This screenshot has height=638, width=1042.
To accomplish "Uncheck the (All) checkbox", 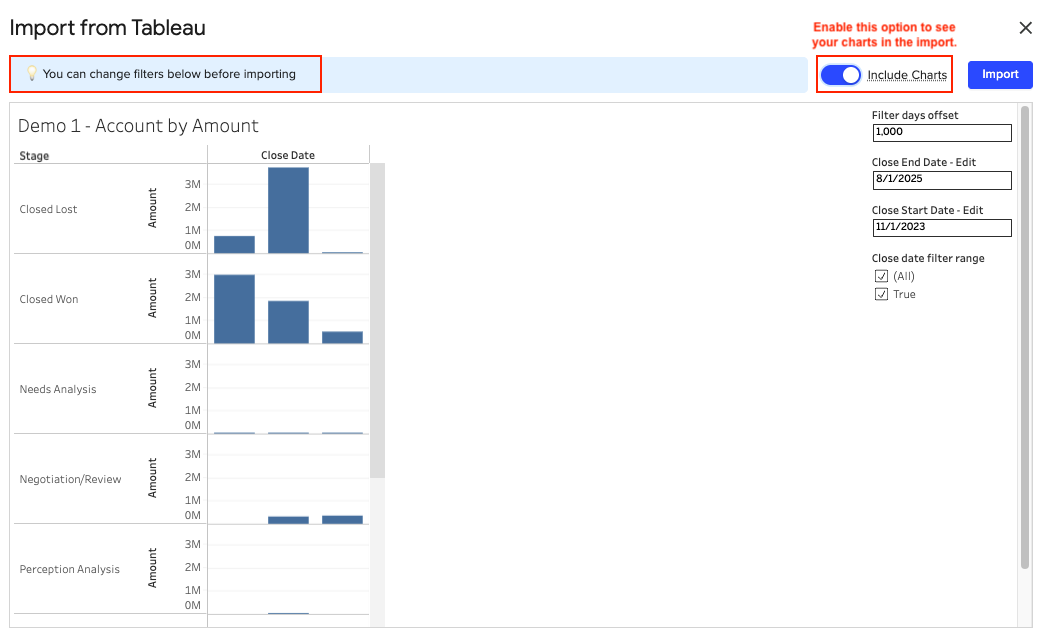I will tap(880, 276).
